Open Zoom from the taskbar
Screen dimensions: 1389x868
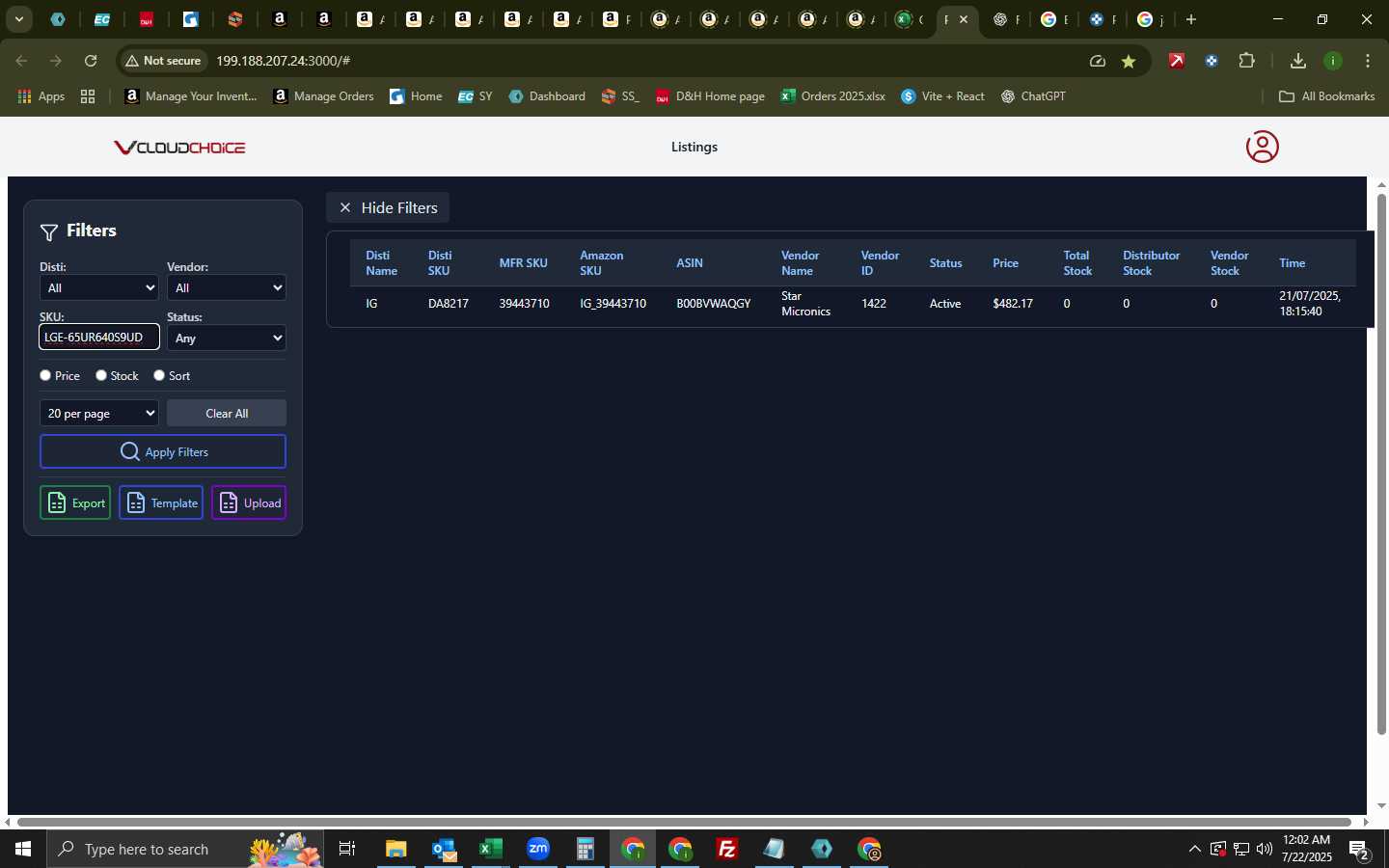538,849
